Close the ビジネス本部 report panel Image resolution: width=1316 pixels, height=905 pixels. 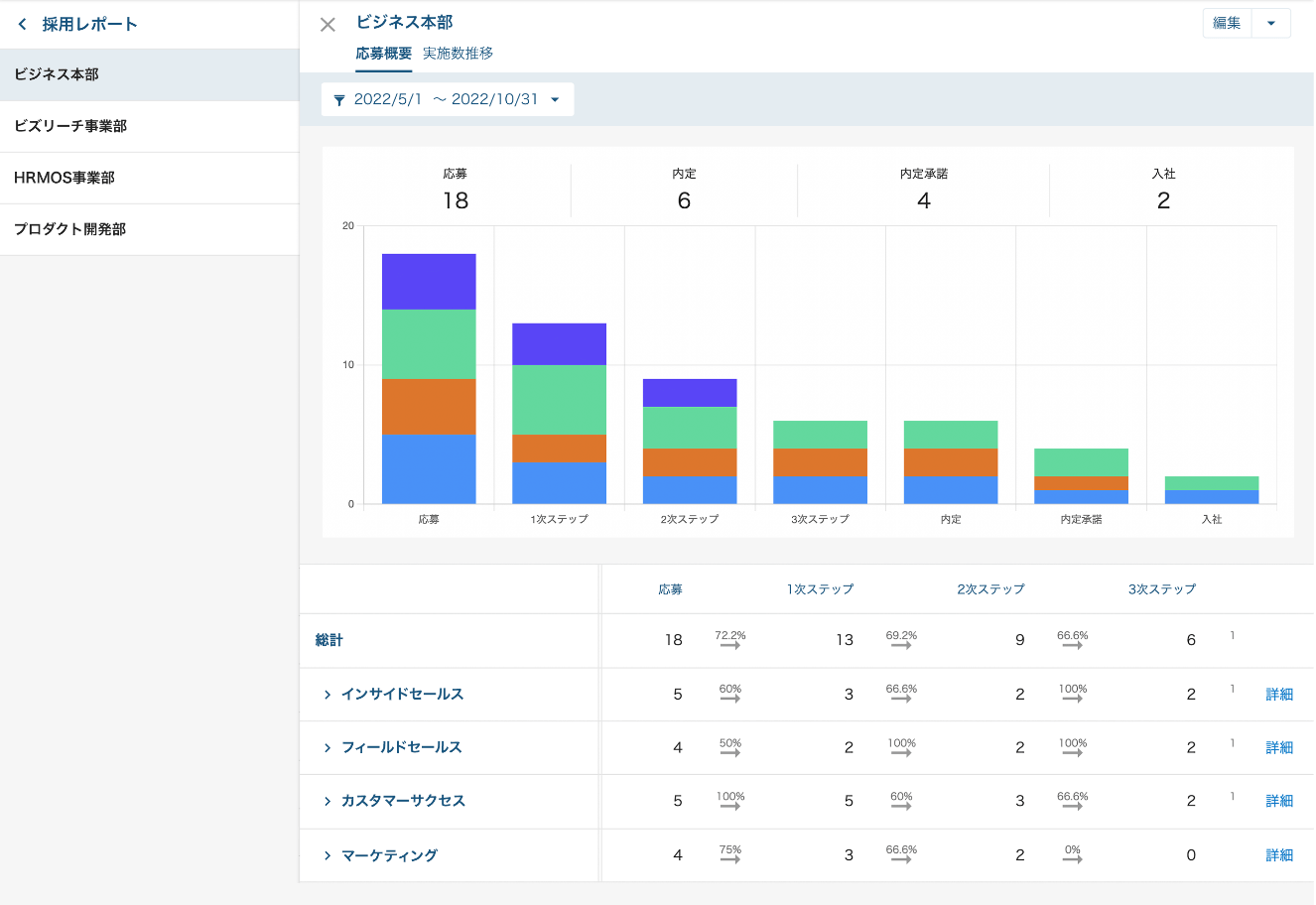tap(328, 25)
